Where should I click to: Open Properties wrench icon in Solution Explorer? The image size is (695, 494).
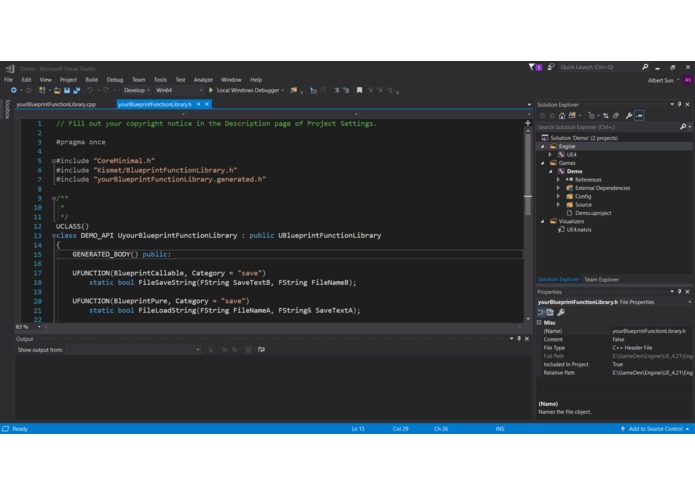[x=629, y=116]
